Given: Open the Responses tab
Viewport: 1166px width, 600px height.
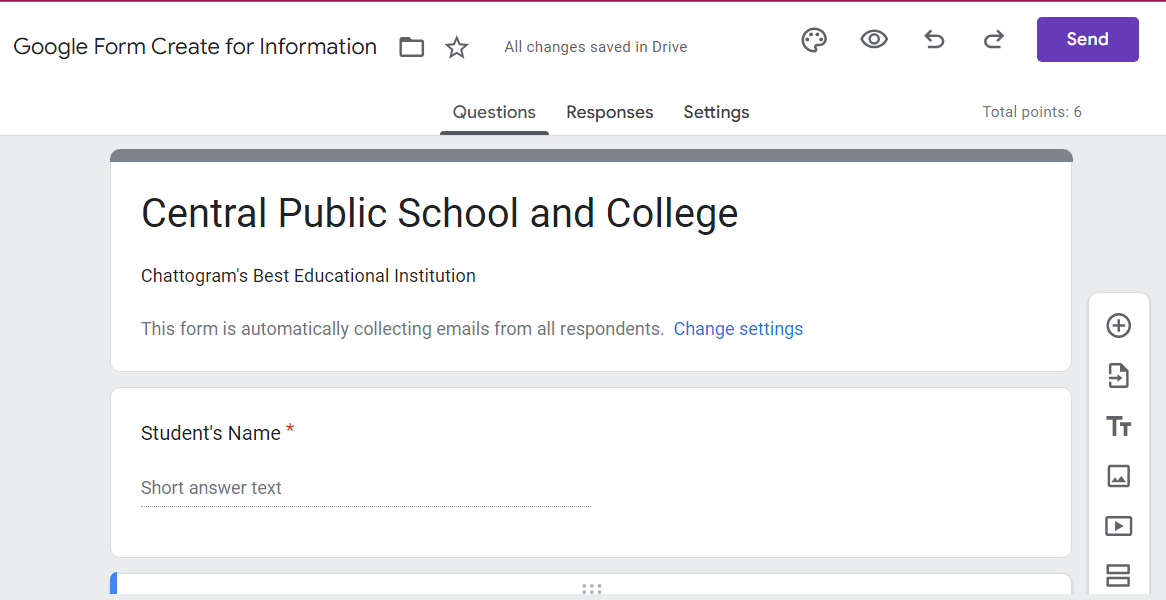Looking at the screenshot, I should pos(610,112).
